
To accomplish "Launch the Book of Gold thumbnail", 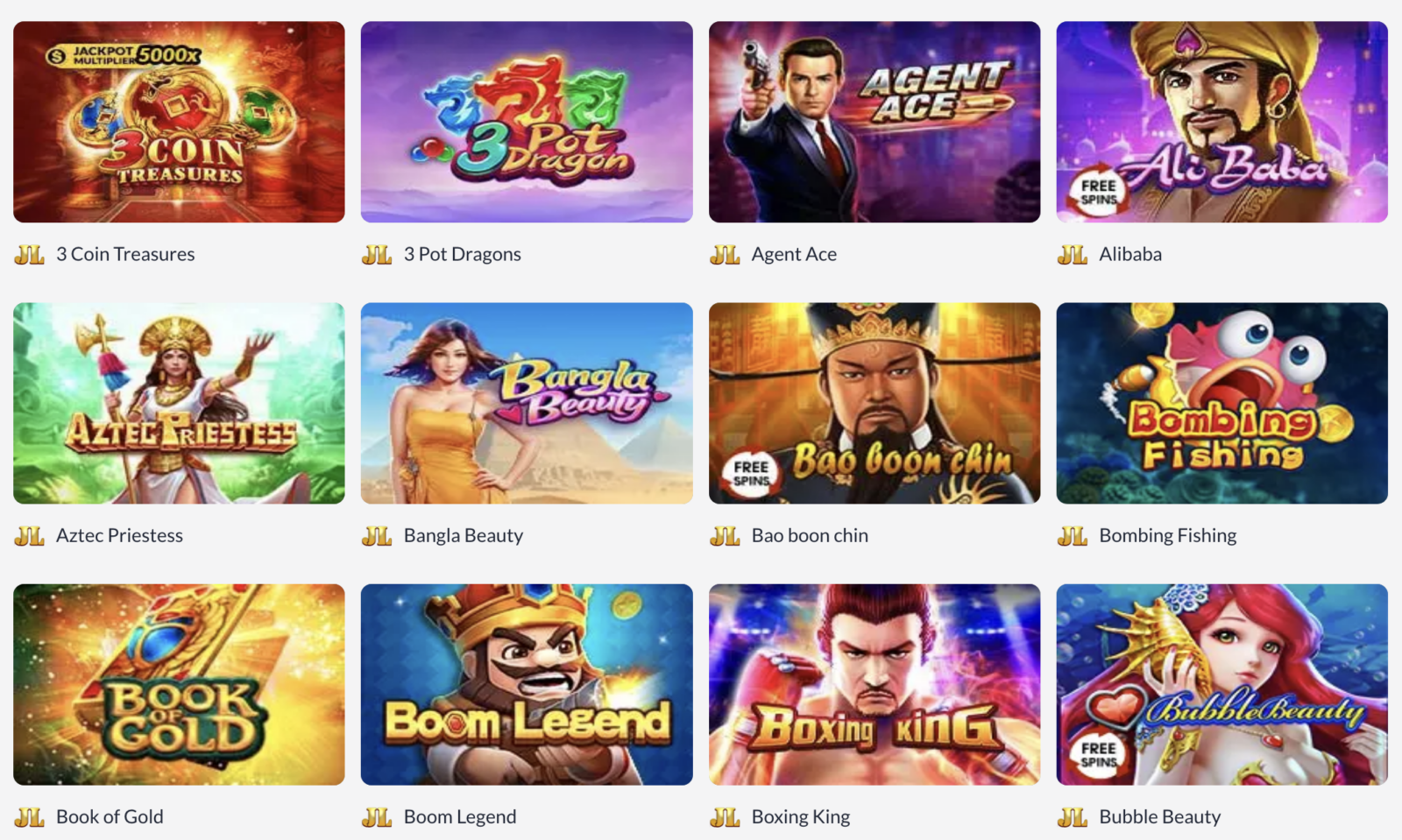I will (179, 684).
